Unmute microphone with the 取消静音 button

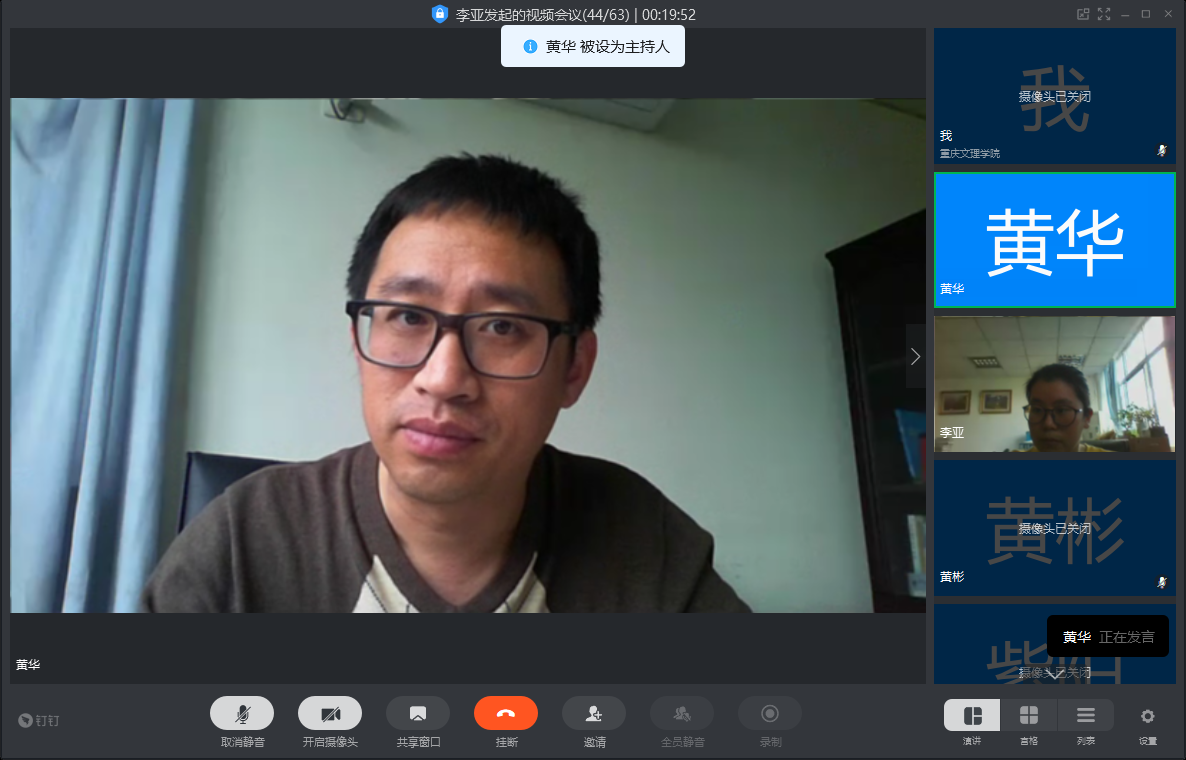tap(242, 713)
